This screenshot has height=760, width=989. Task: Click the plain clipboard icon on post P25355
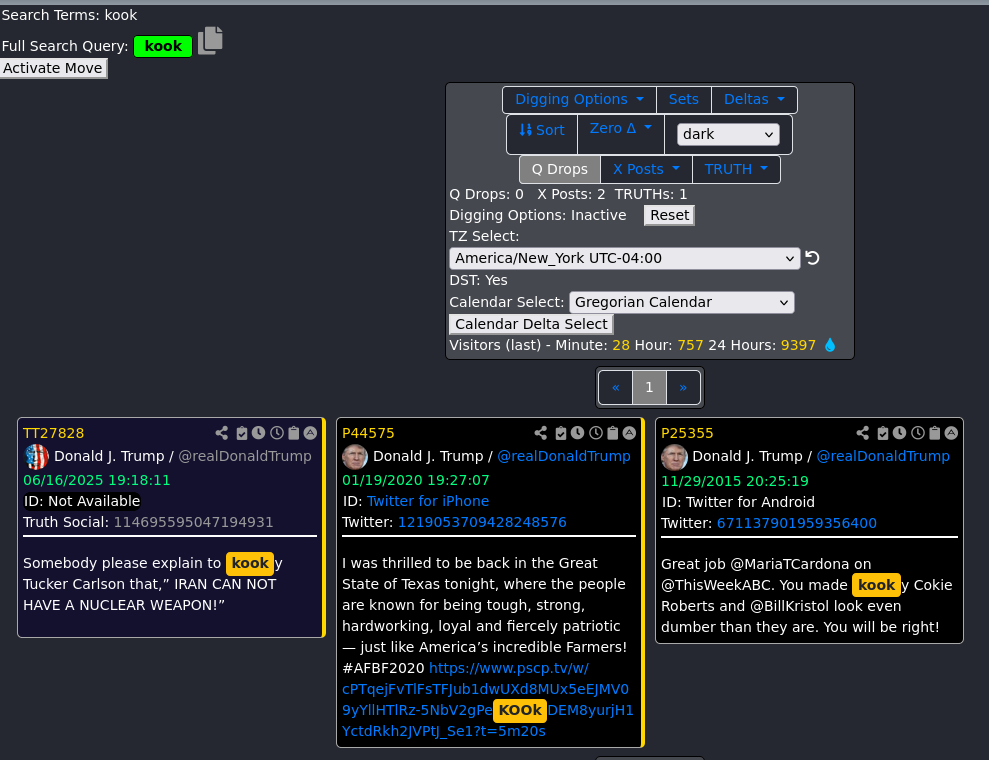coord(935,433)
